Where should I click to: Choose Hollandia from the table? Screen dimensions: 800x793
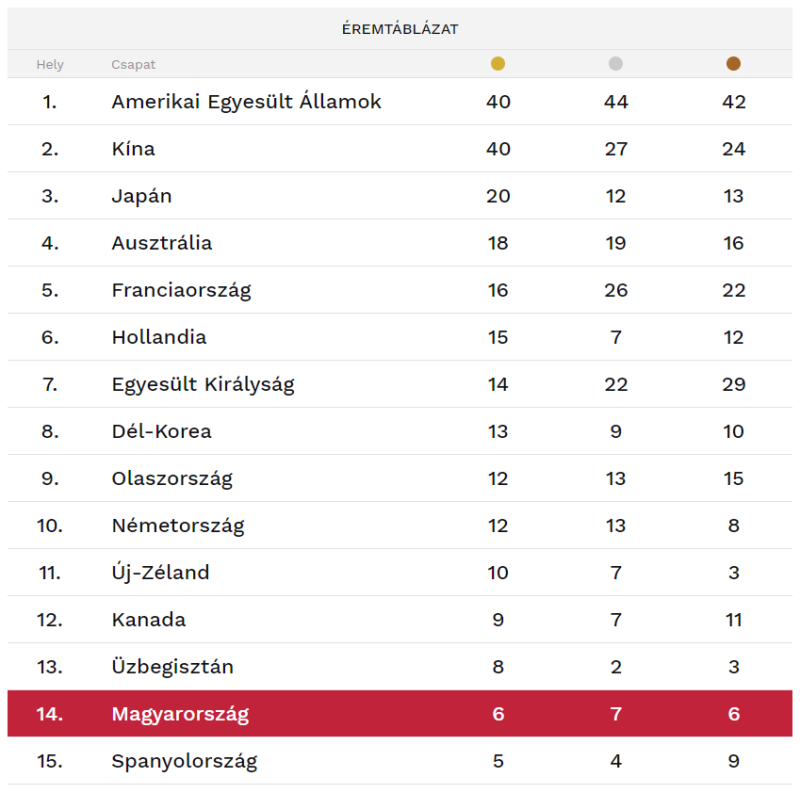click(x=159, y=337)
